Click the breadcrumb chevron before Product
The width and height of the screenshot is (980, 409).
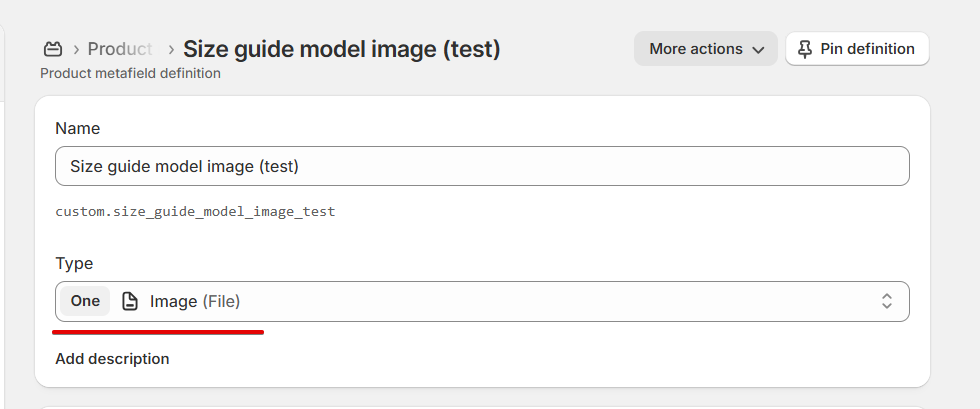tap(76, 48)
